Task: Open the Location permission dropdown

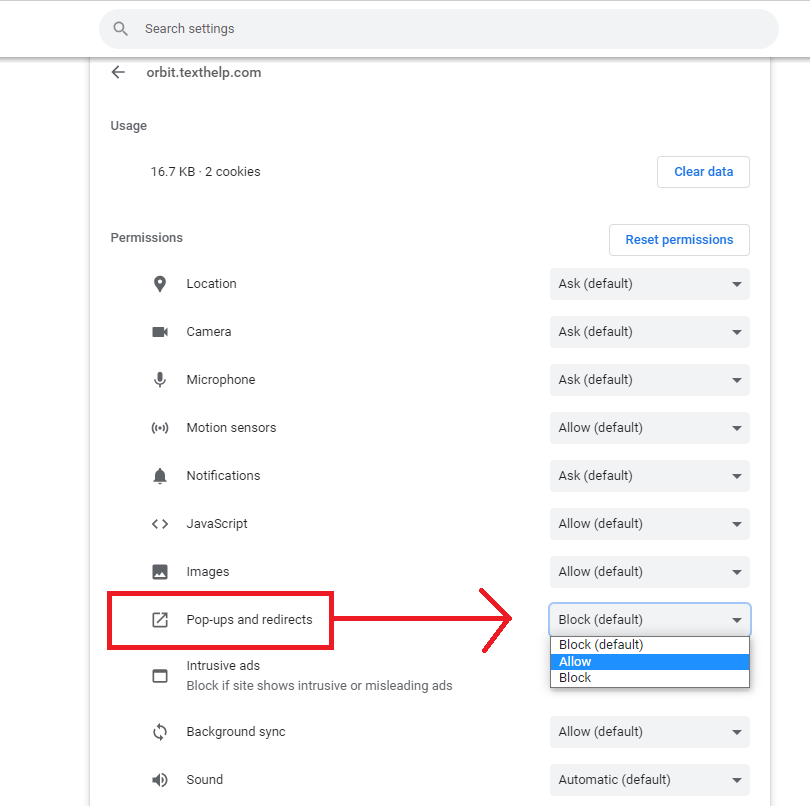Action: point(649,284)
